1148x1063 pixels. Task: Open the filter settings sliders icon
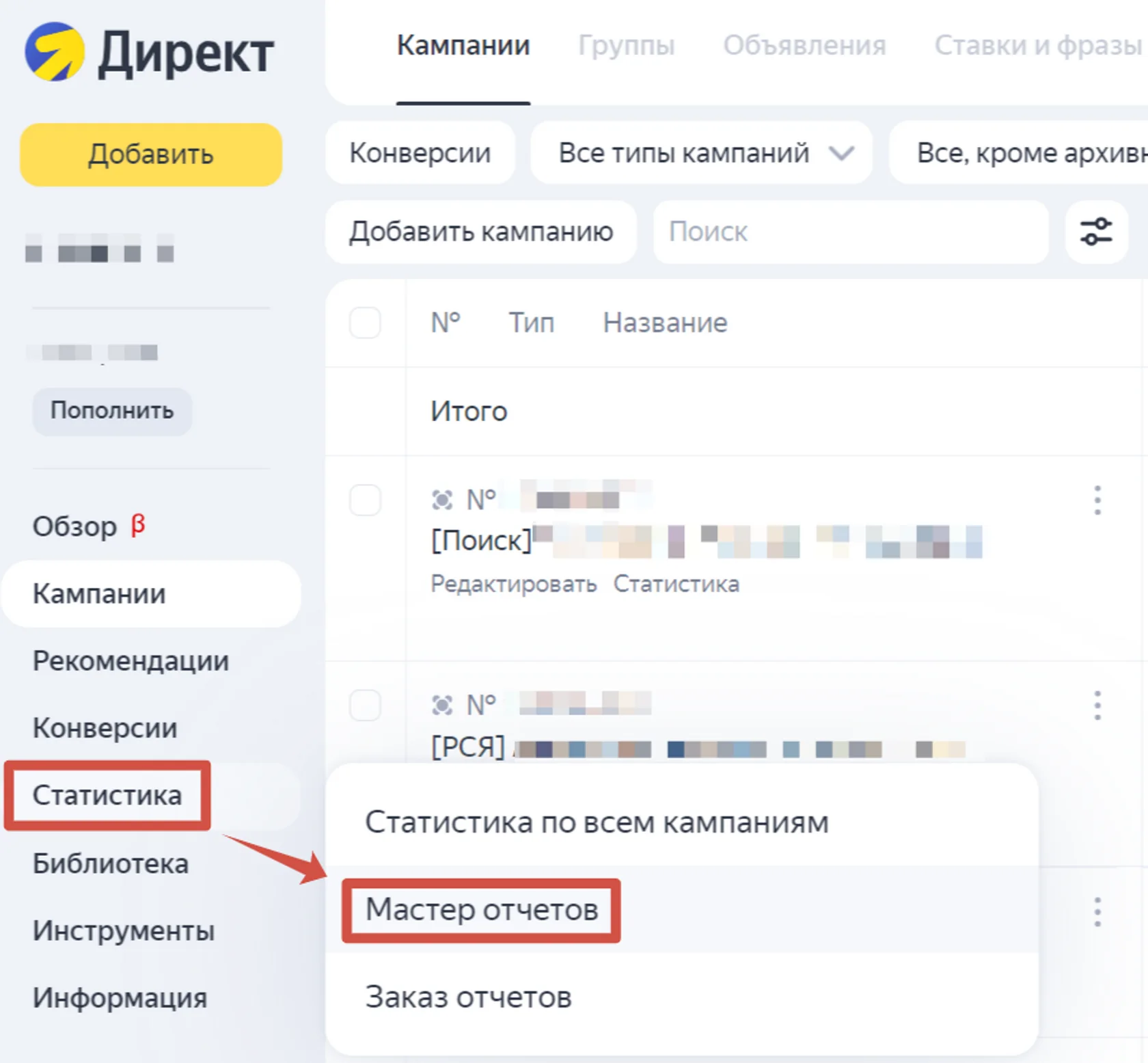(x=1096, y=232)
